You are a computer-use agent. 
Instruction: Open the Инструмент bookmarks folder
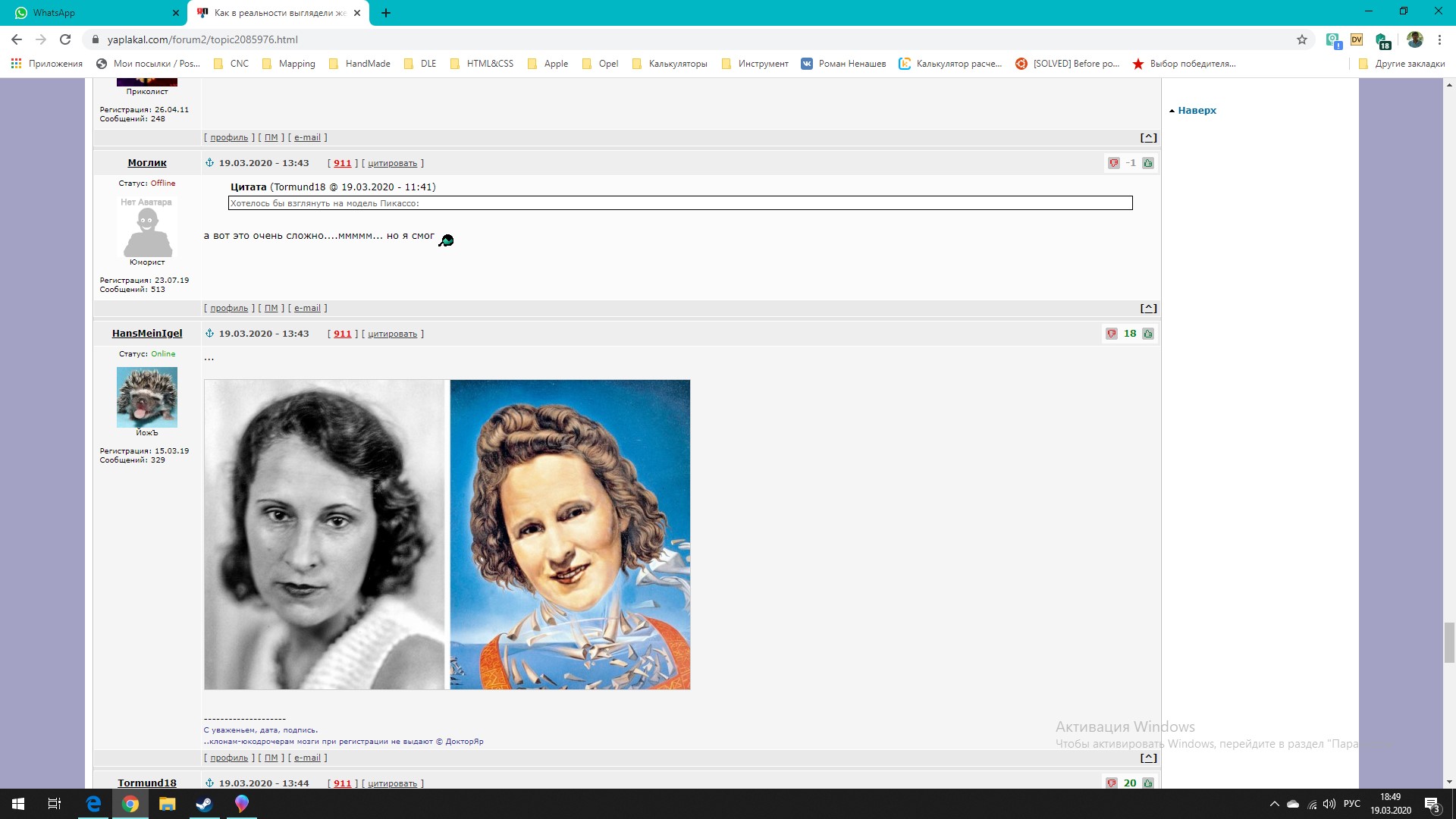755,64
